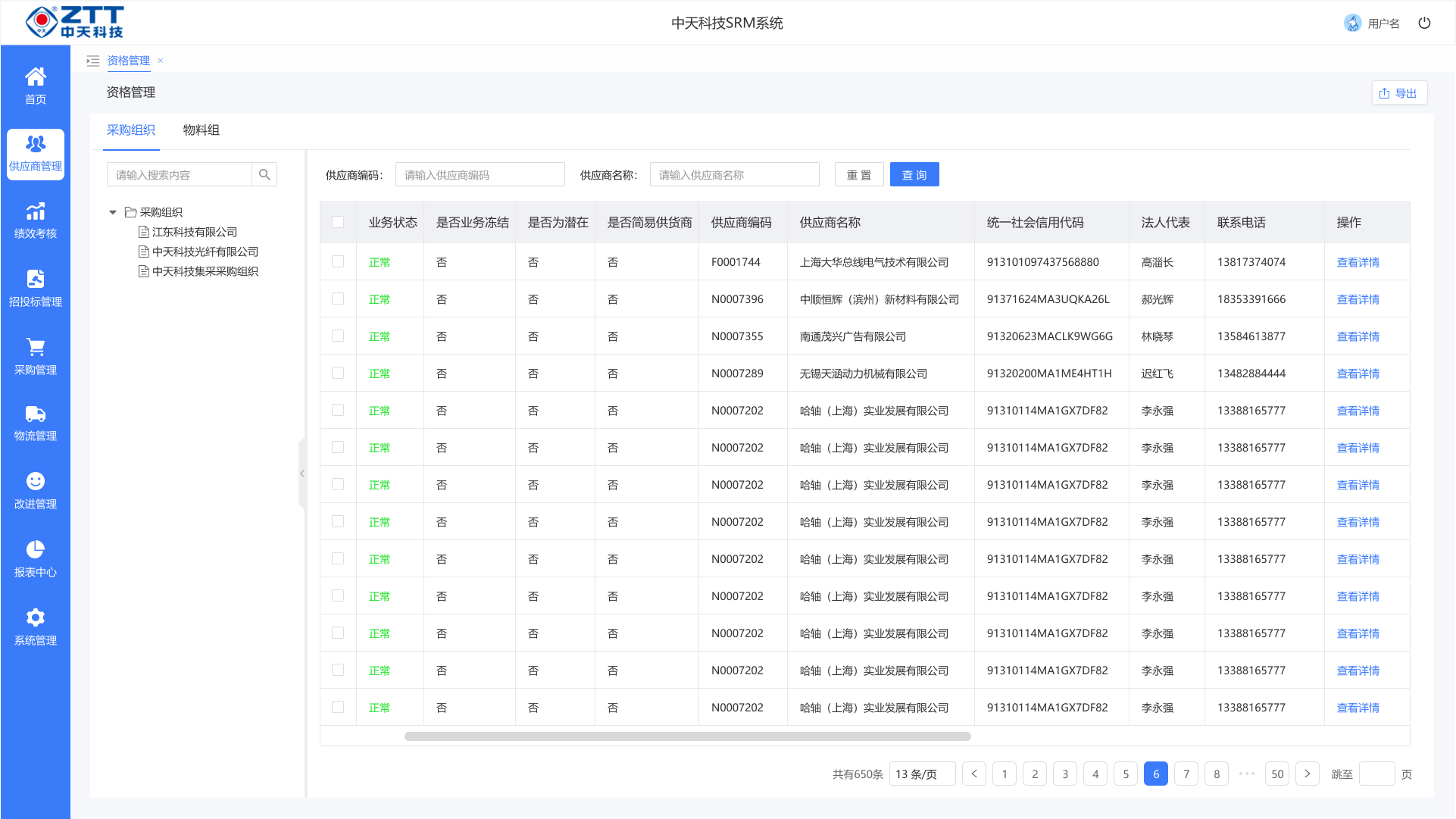Click the tree search magnifier icon
The image size is (1456, 819).
point(264,174)
